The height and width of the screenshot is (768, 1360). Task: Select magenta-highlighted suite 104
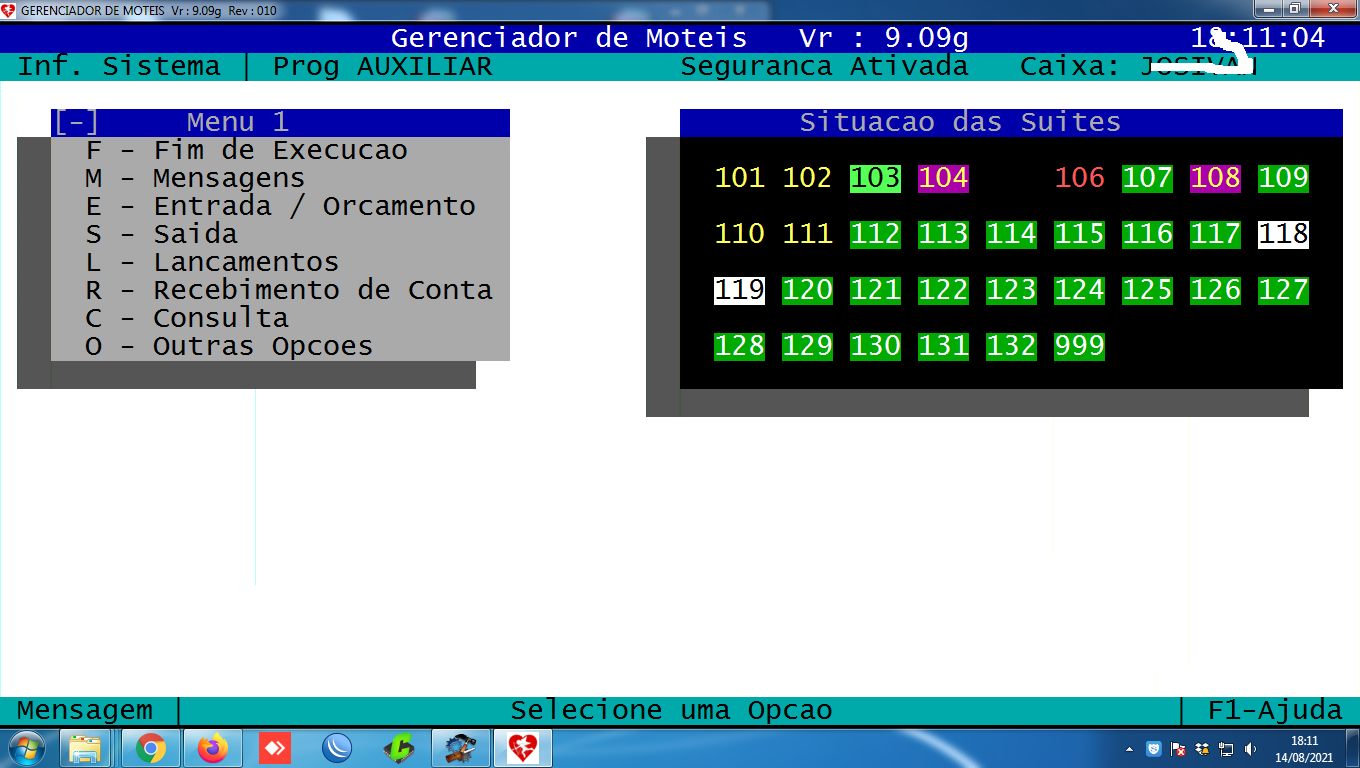(943, 178)
